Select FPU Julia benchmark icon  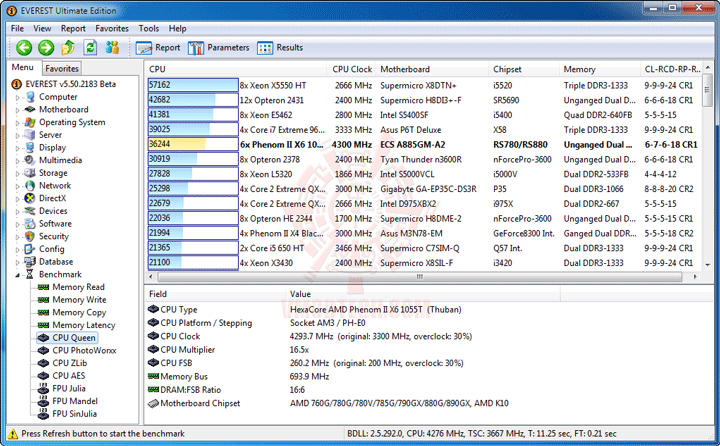(43, 389)
